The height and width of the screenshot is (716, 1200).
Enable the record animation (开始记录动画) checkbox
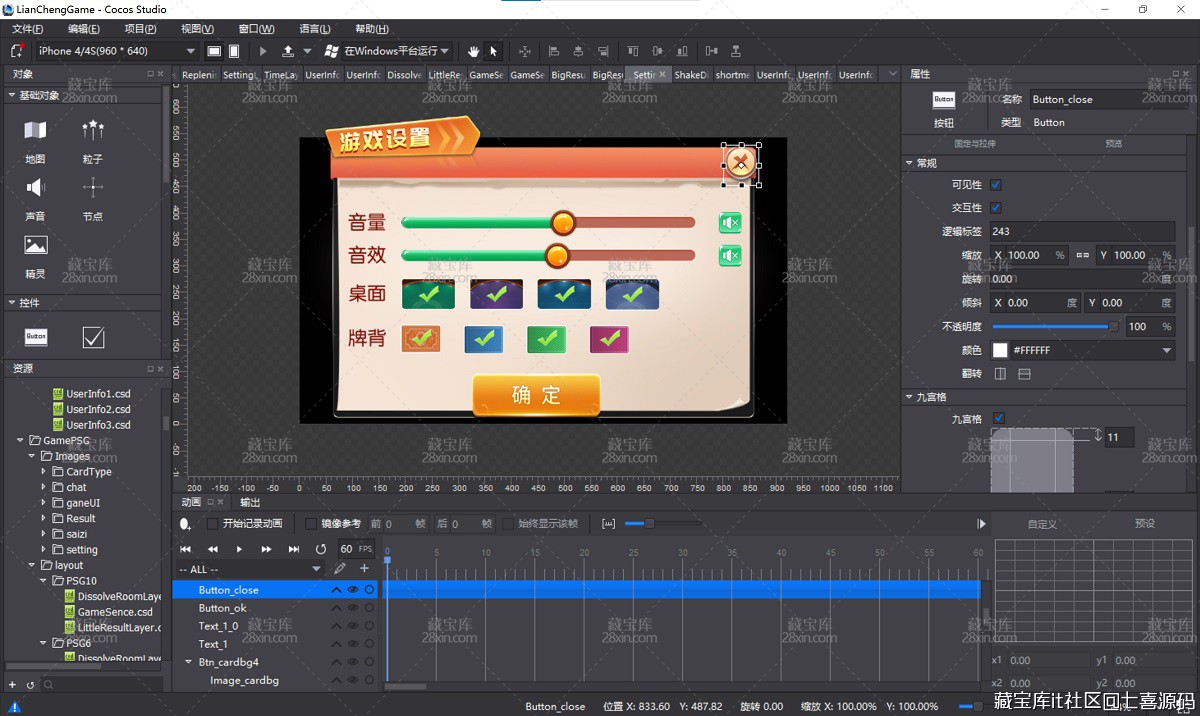pos(212,524)
